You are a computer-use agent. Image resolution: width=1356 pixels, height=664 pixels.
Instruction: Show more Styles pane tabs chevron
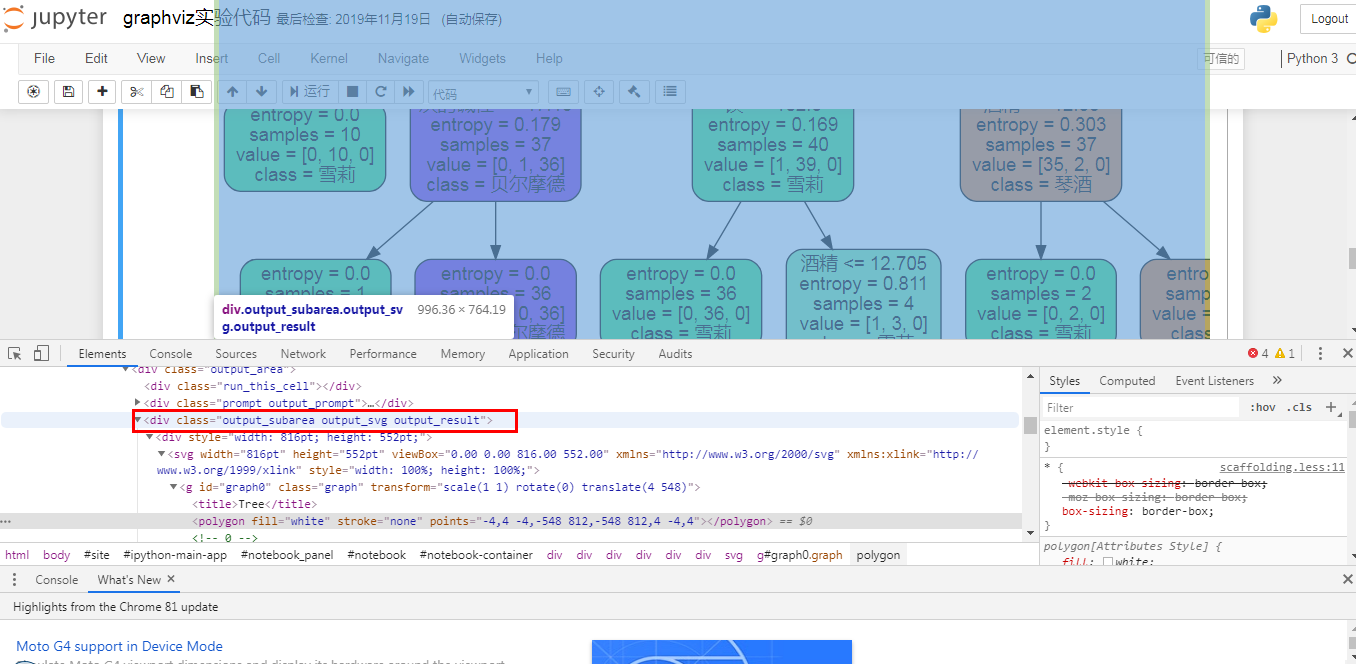click(1277, 380)
